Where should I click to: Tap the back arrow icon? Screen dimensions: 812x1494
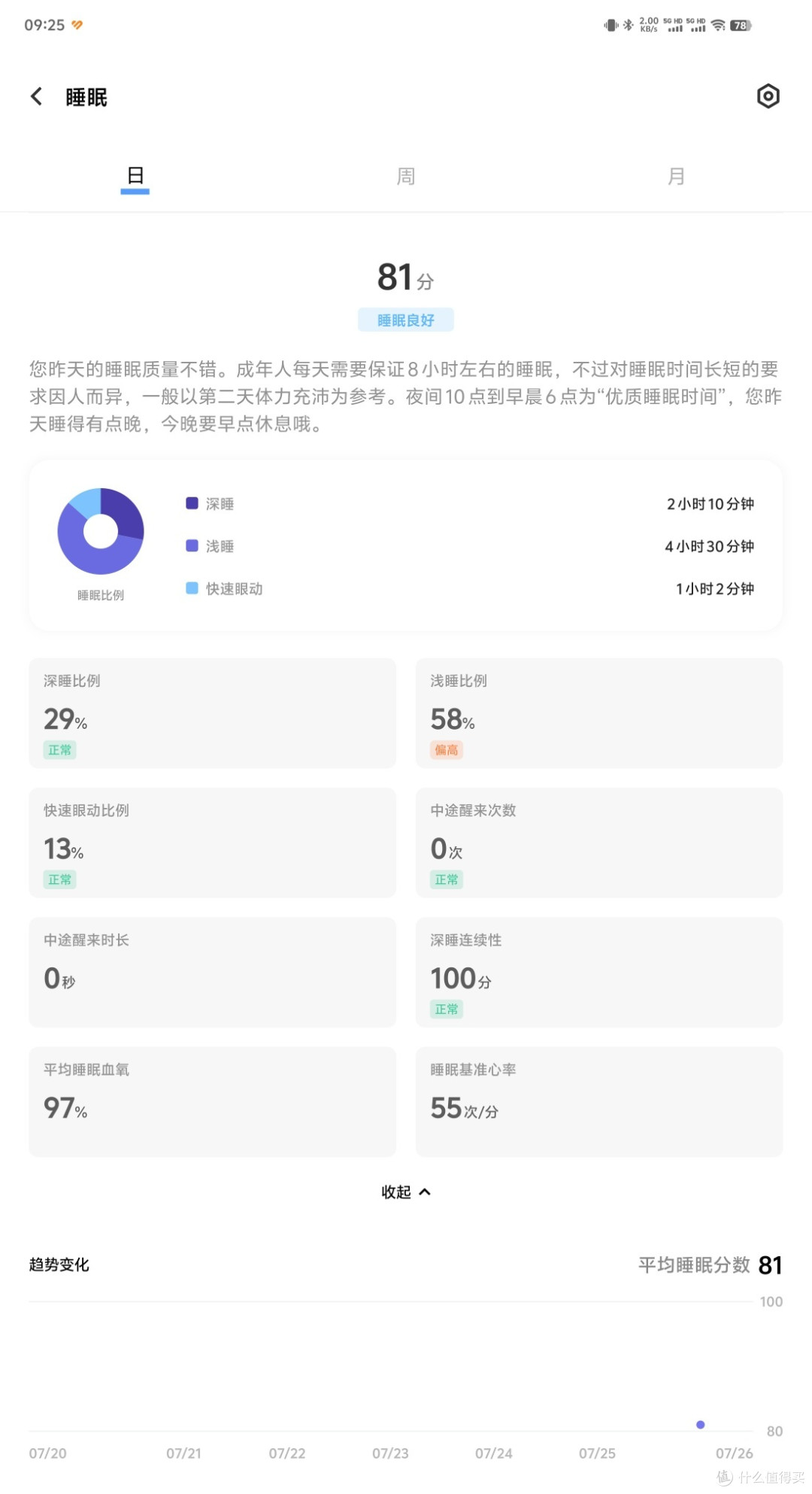(x=36, y=96)
